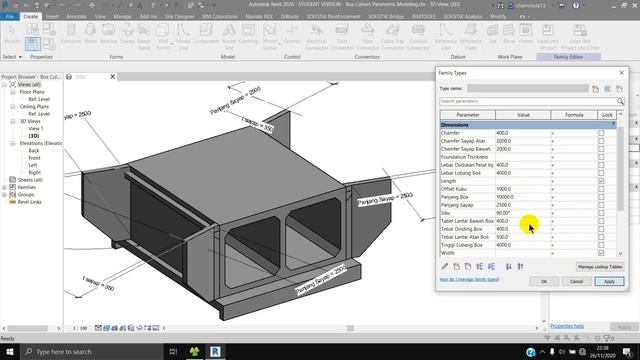Click the Move parameter up icon

coord(480,267)
